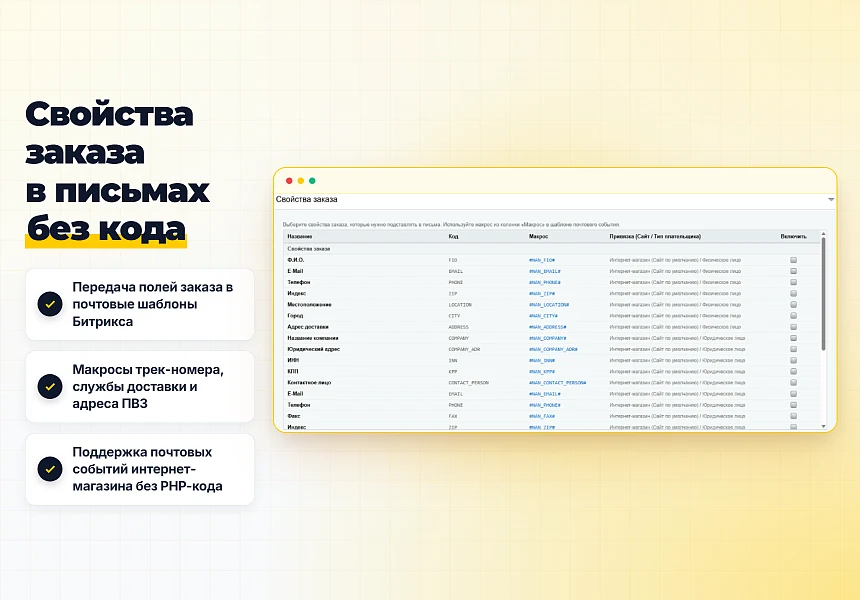Select the Юридический адрес property name
860x600 pixels.
(314, 349)
